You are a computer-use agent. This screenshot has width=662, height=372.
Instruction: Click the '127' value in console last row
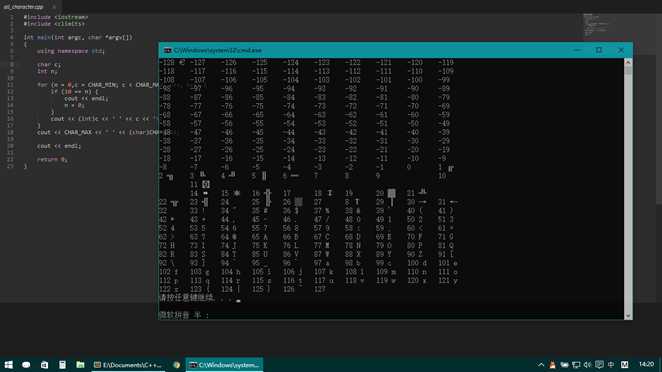(x=320, y=289)
